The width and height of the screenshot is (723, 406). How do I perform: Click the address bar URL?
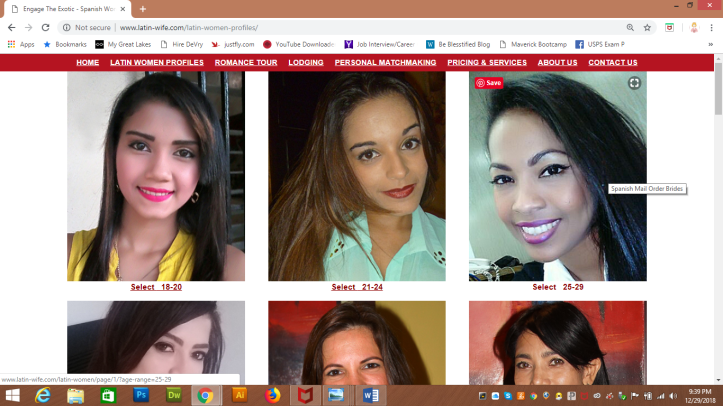point(189,28)
